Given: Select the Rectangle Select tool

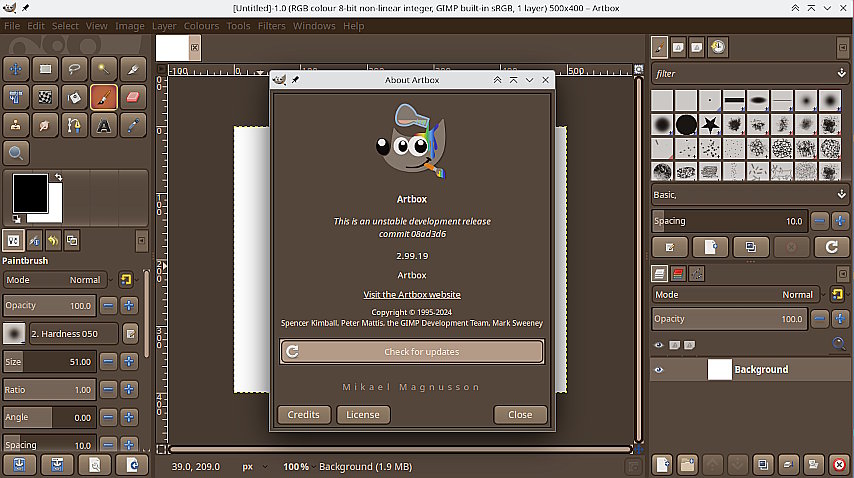Looking at the screenshot, I should click(x=45, y=69).
